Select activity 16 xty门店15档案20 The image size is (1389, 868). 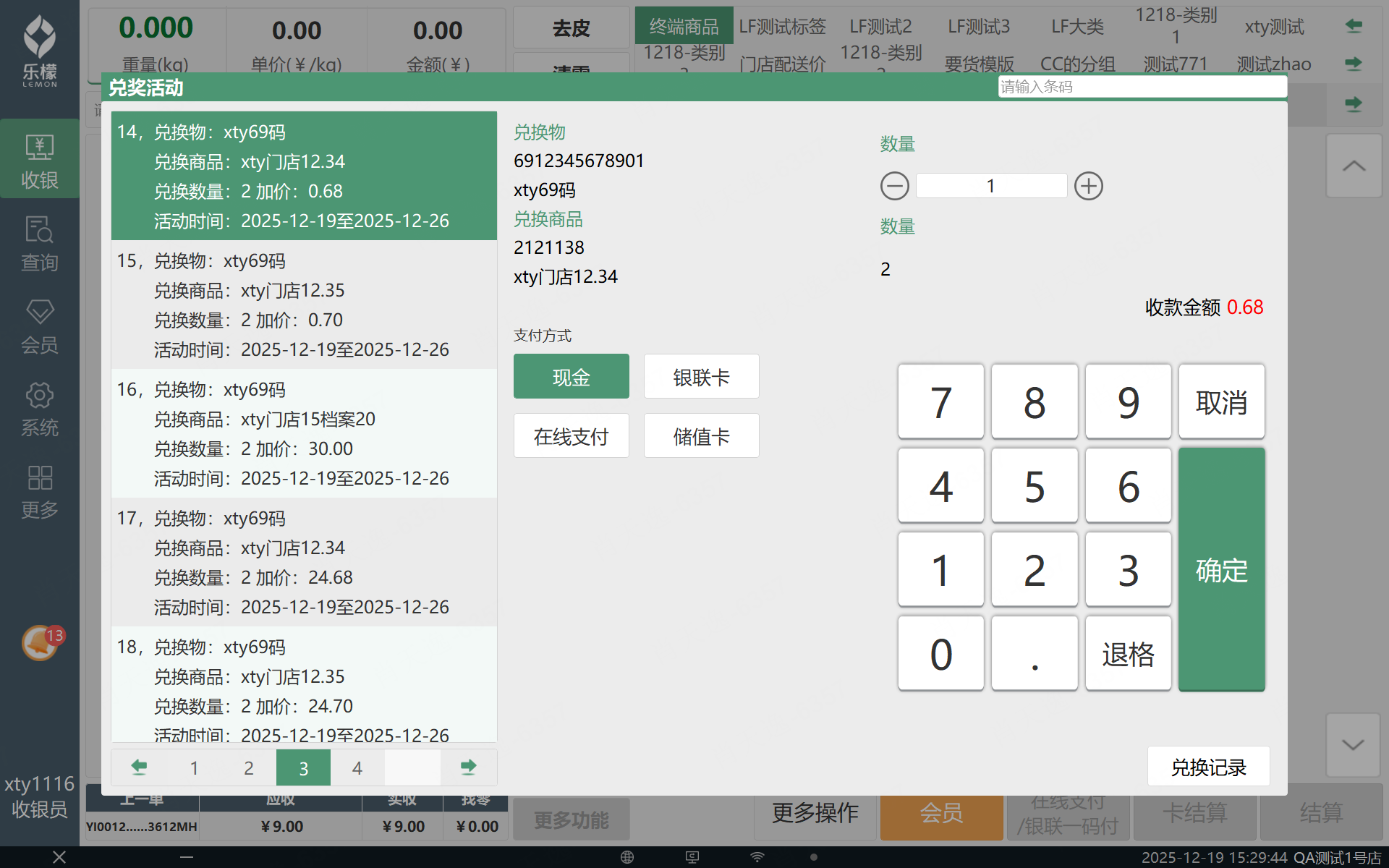tap(304, 433)
